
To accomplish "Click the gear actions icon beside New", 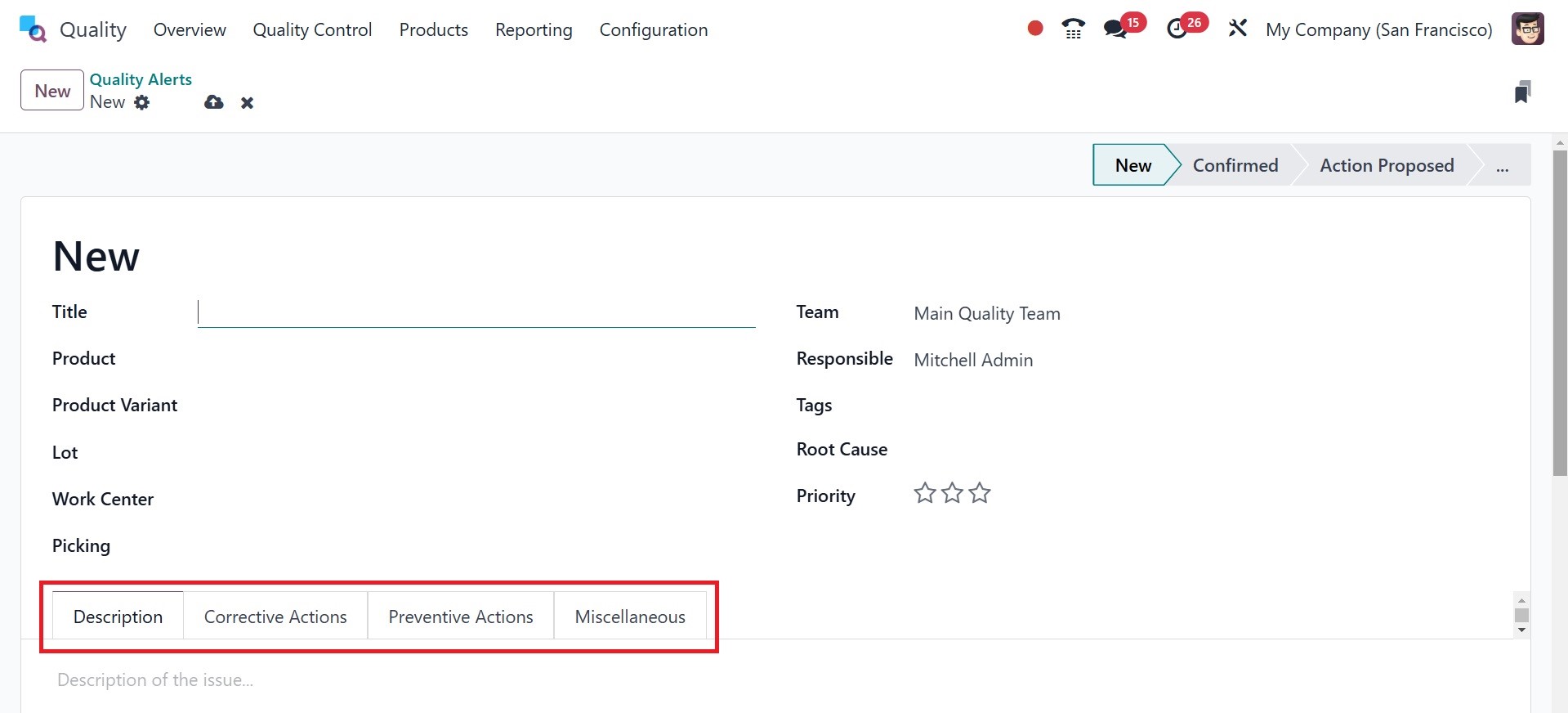I will coord(142,102).
